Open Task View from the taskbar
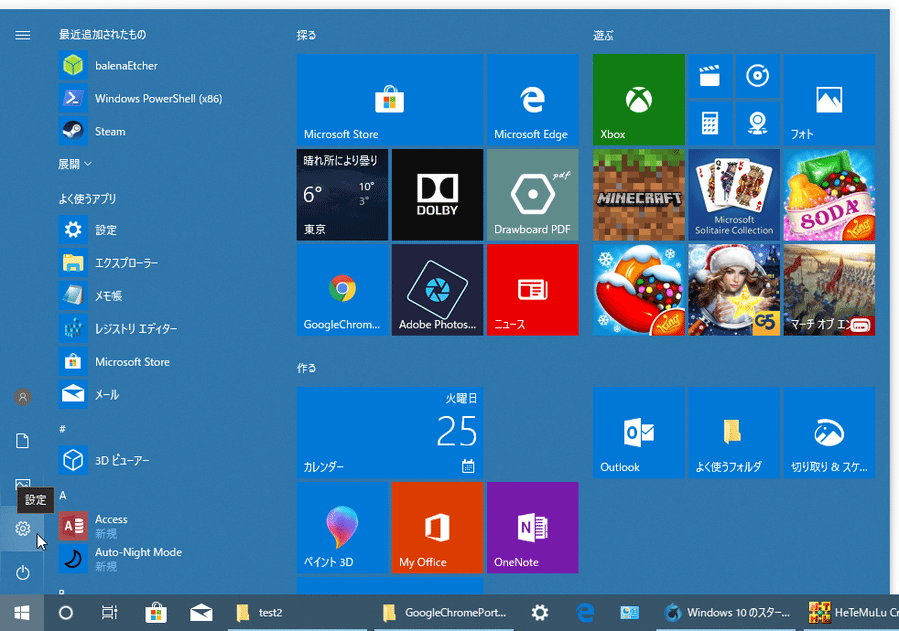The image size is (899, 631). click(x=110, y=613)
